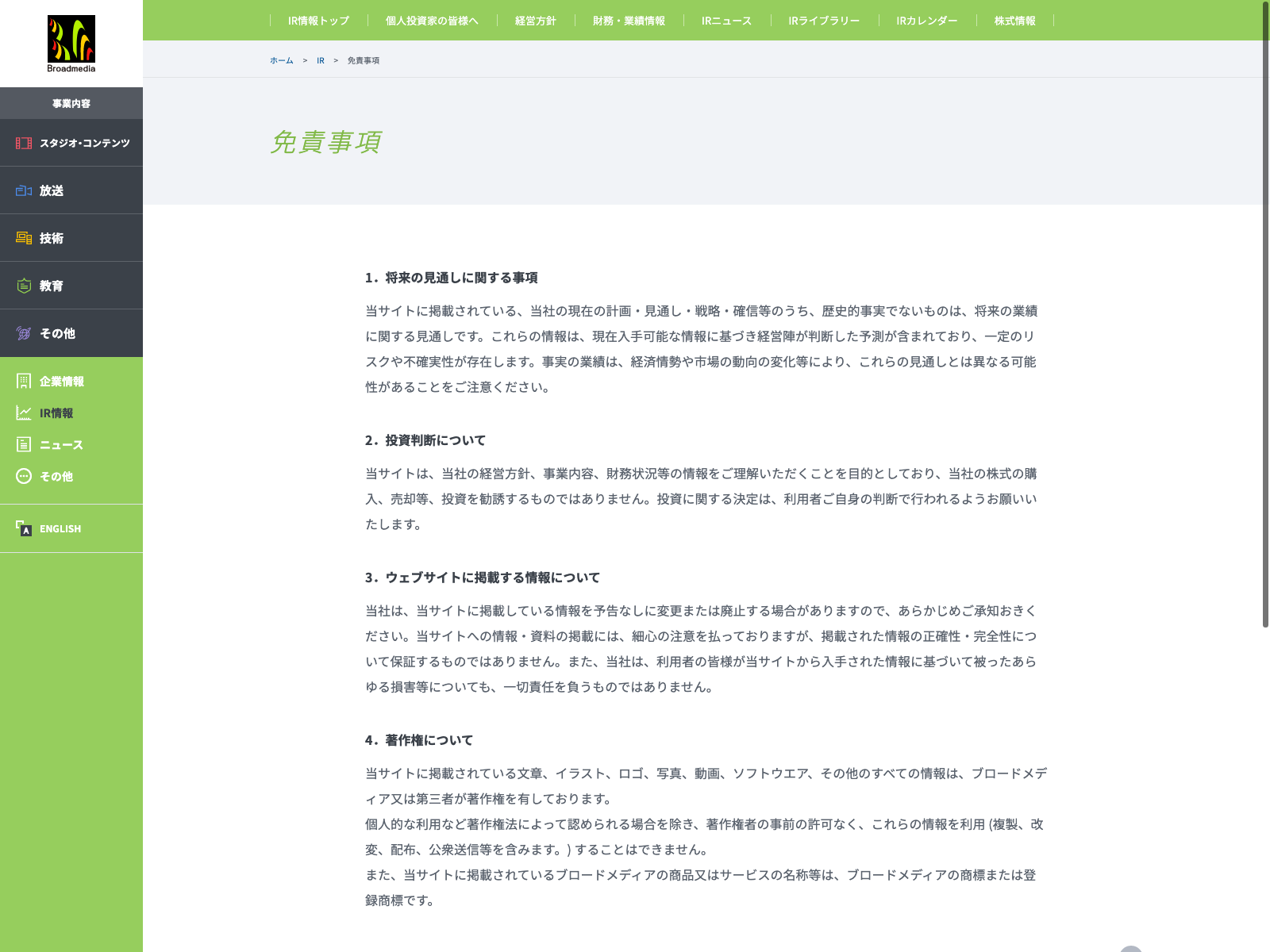
Task: Click the chart icon beside IR情報
Action: coord(24,413)
